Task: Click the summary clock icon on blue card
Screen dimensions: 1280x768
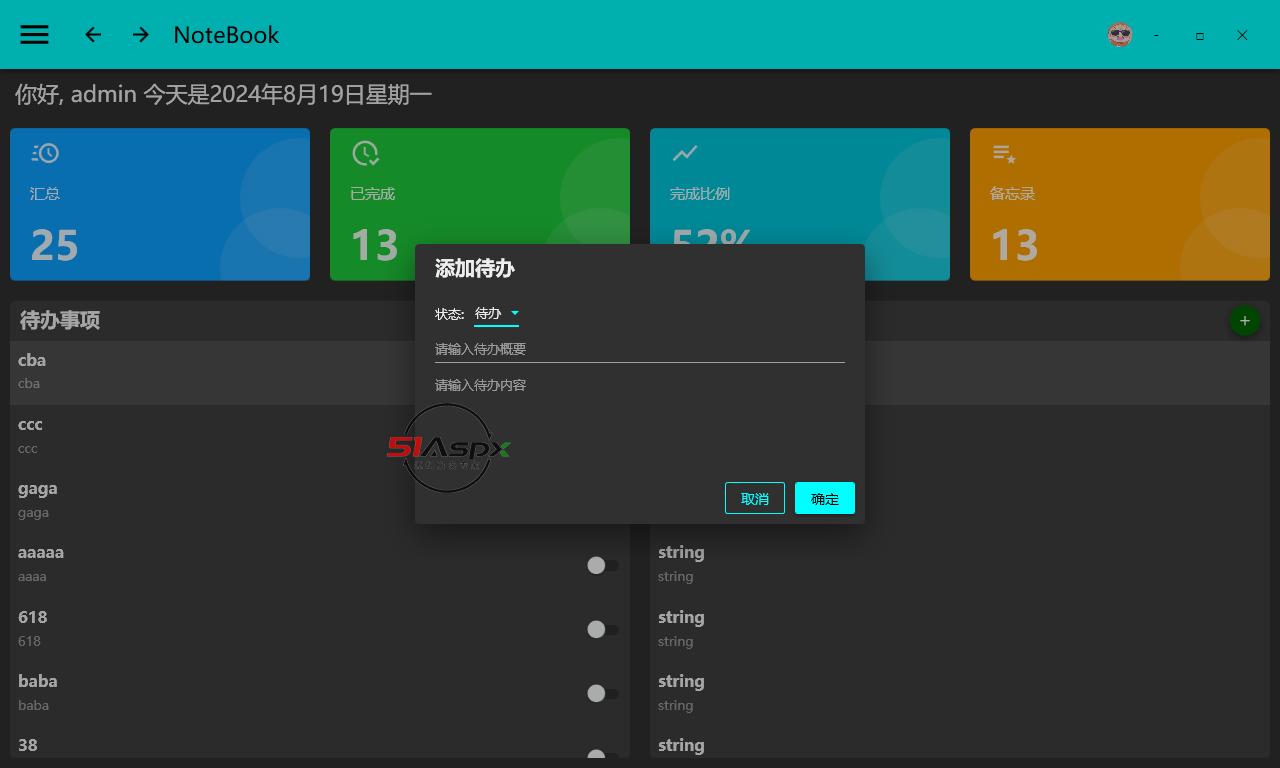Action: (x=45, y=153)
